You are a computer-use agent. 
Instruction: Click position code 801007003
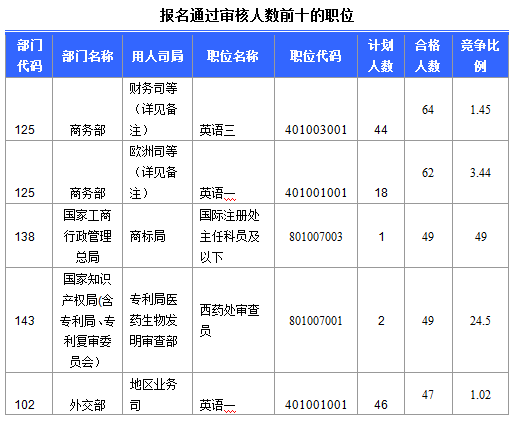click(x=316, y=237)
